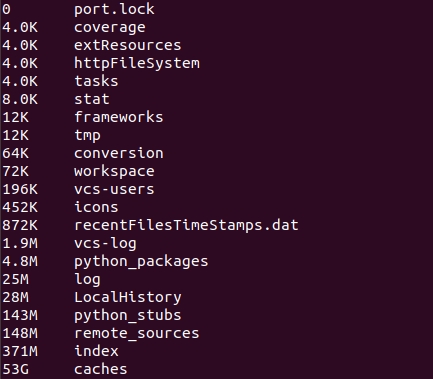Click the port.lock filename text
Image resolution: width=433 pixels, height=379 pixels.
coord(114,9)
